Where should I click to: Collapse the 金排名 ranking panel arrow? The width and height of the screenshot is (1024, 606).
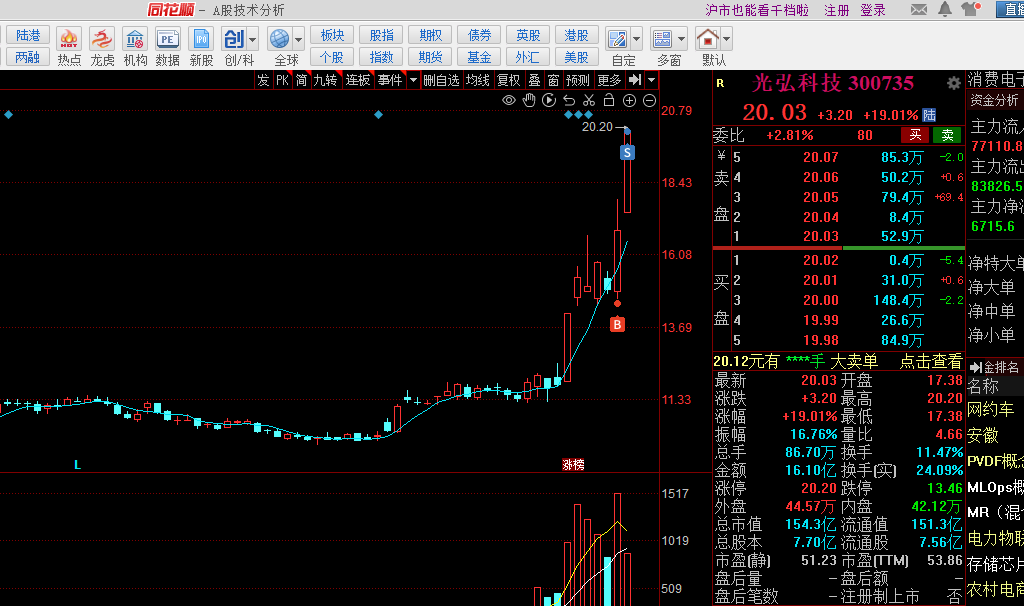pos(976,368)
